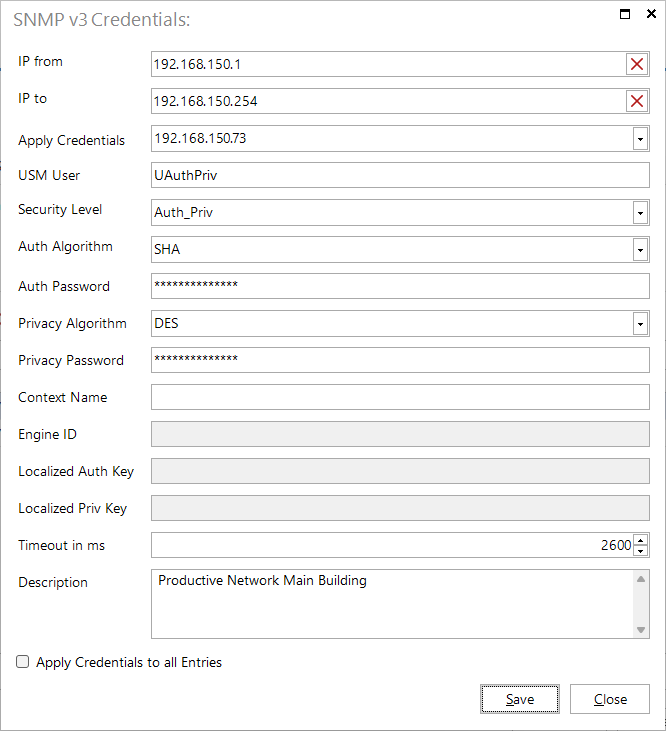The image size is (666, 731).
Task: Save the SNMP v3 credentials
Action: pyautogui.click(x=520, y=699)
